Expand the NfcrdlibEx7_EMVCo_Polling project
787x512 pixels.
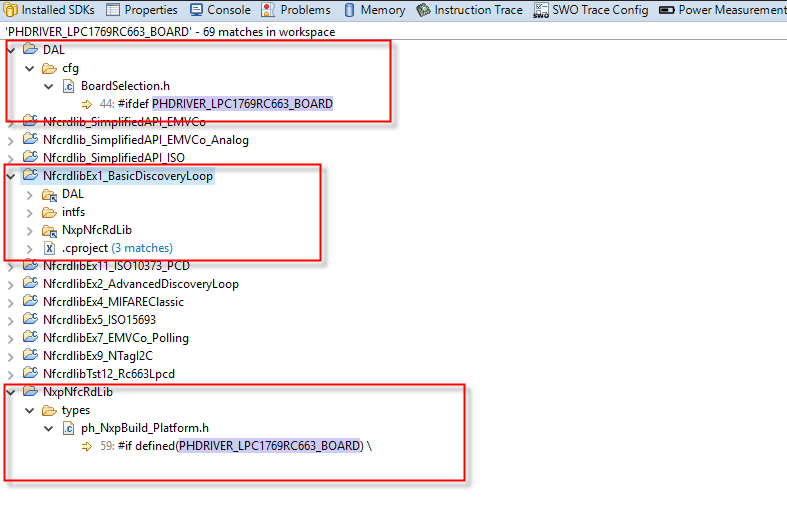[x=11, y=339]
